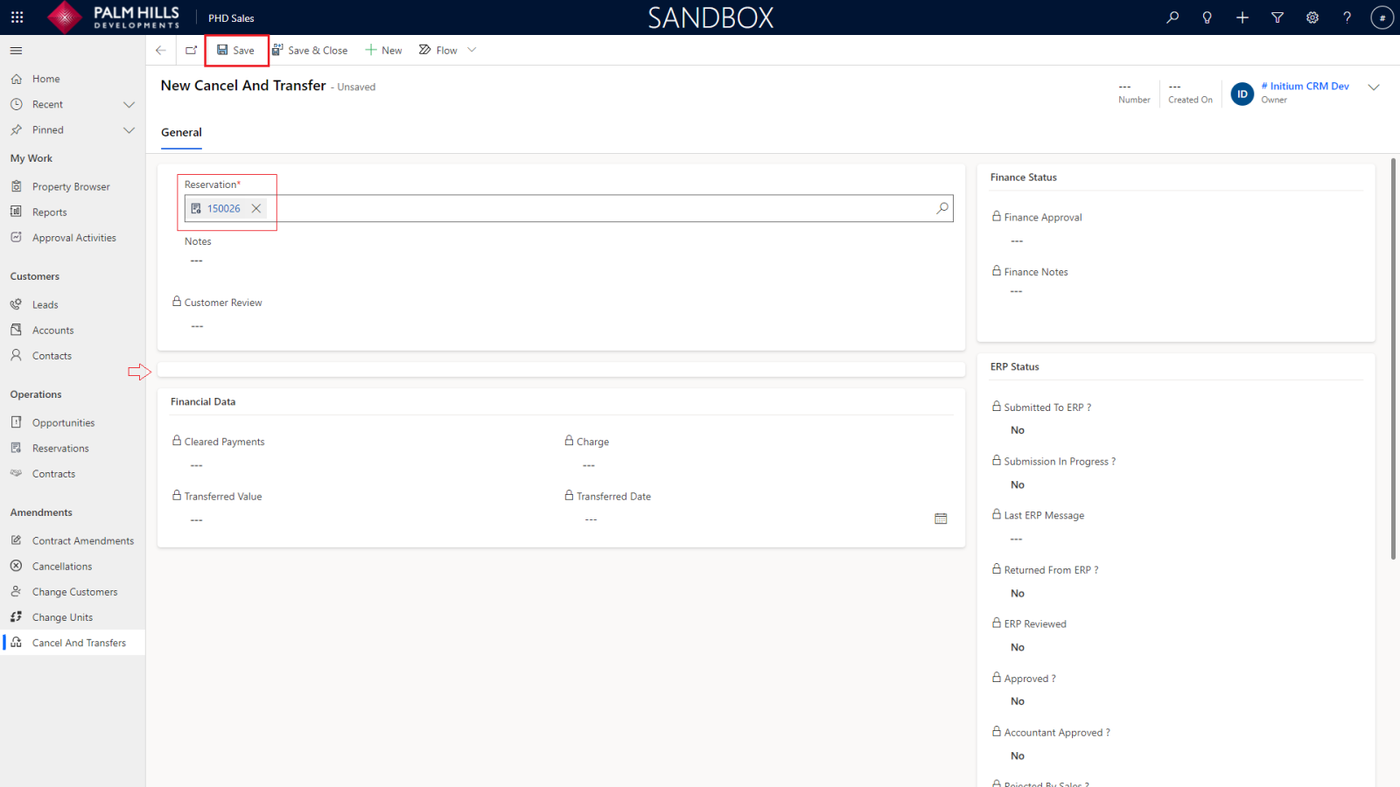Click the plus quick create icon

click(x=1242, y=17)
